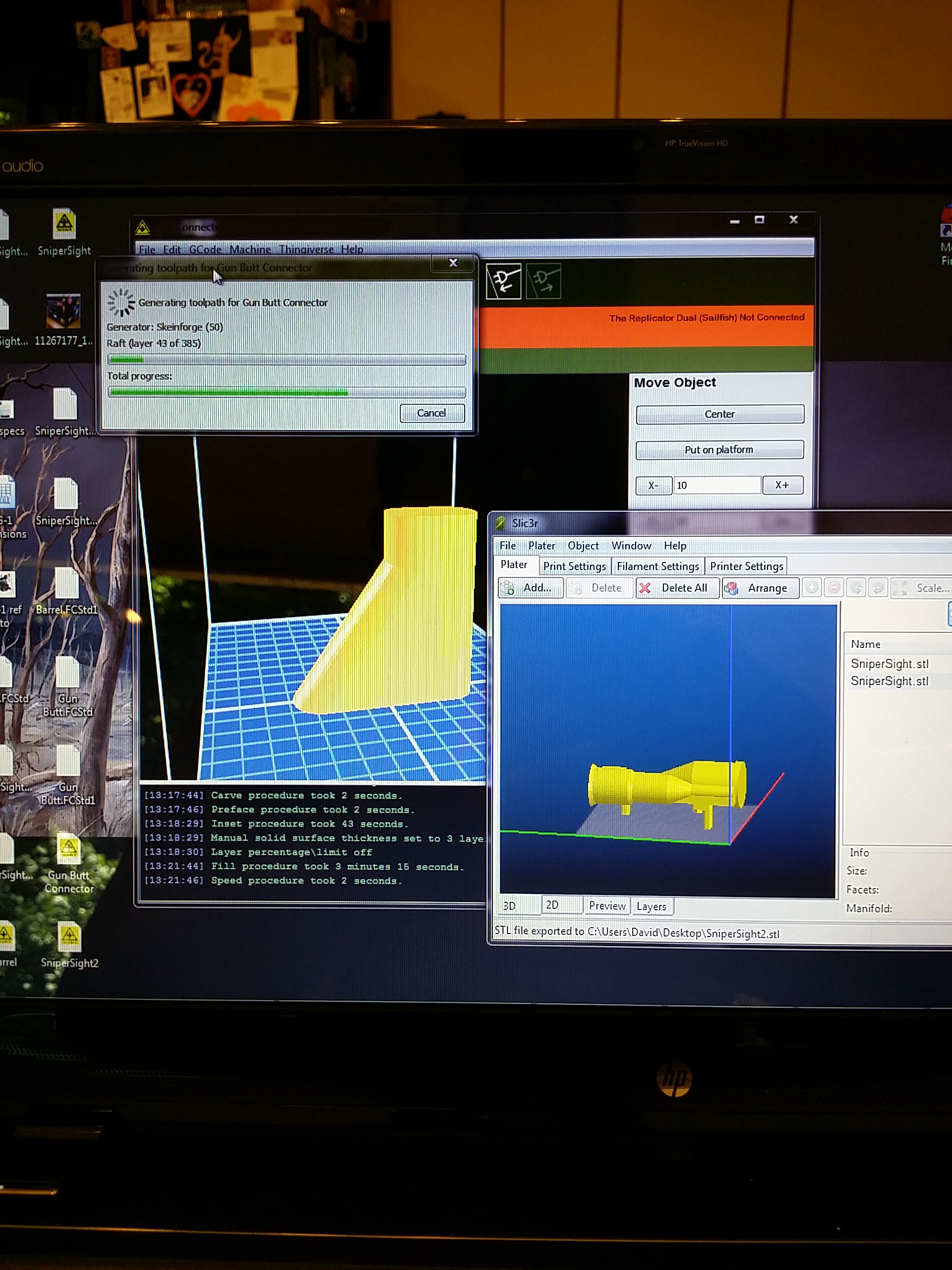Click the X- move button

pyautogui.click(x=653, y=485)
